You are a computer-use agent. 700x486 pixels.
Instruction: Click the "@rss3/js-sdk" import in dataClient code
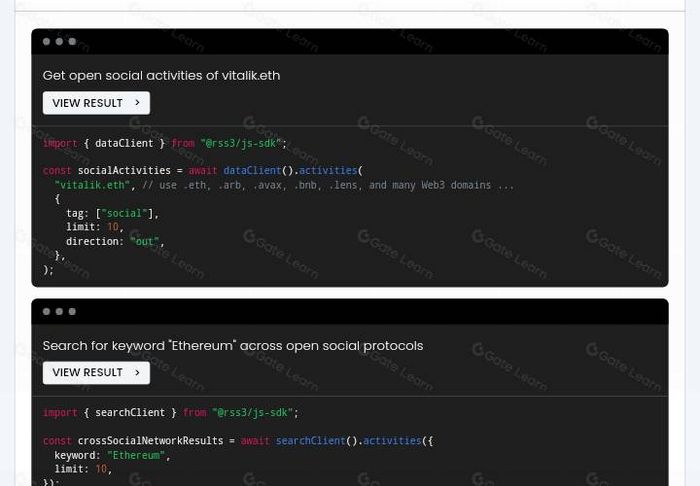click(x=241, y=143)
